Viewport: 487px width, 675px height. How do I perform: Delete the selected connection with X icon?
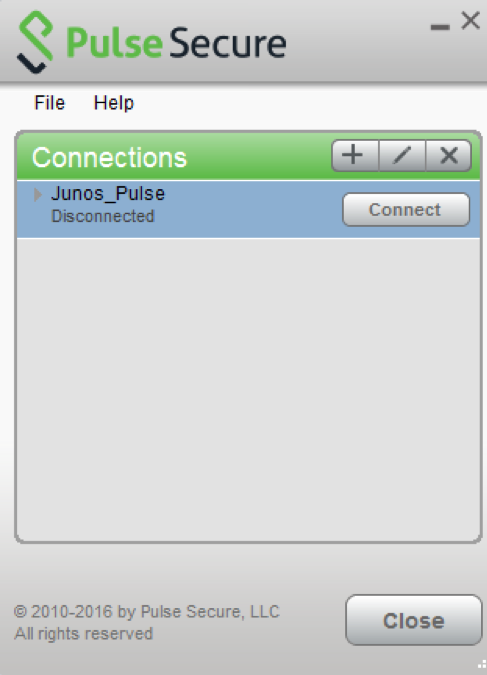click(449, 155)
